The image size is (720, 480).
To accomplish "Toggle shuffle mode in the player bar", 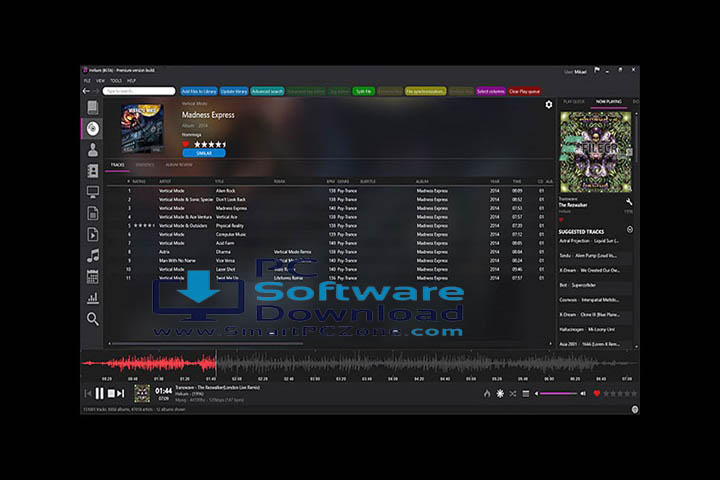I will [x=513, y=394].
